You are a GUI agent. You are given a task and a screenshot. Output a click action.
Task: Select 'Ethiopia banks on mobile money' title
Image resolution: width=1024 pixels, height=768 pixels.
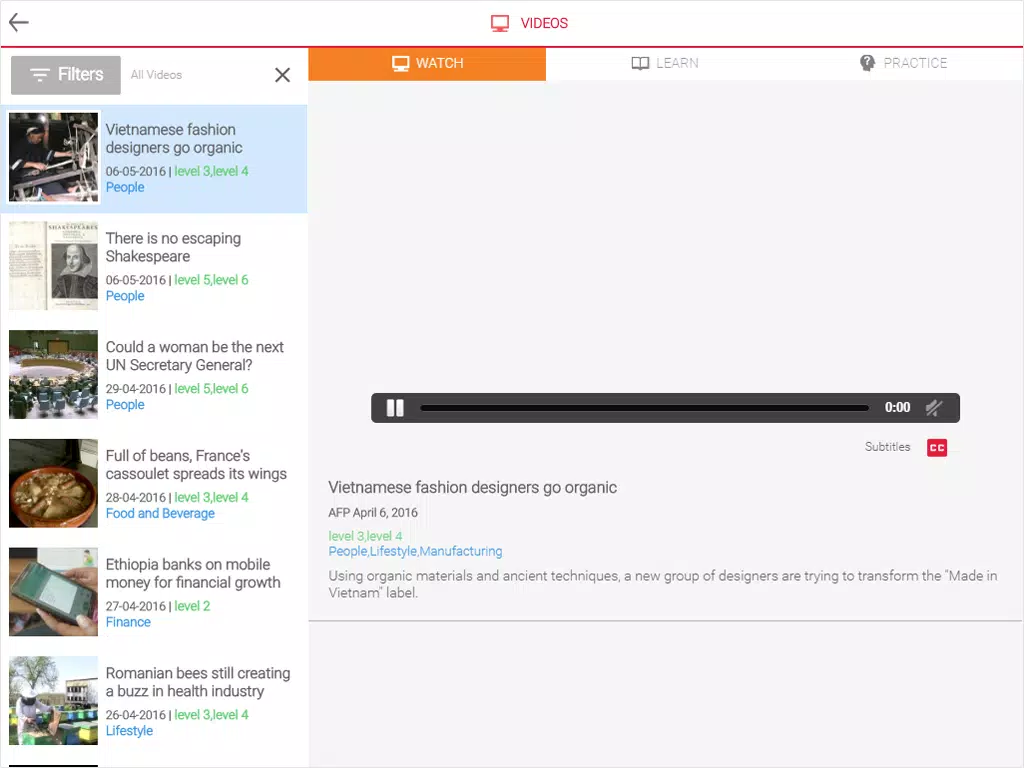[193, 573]
